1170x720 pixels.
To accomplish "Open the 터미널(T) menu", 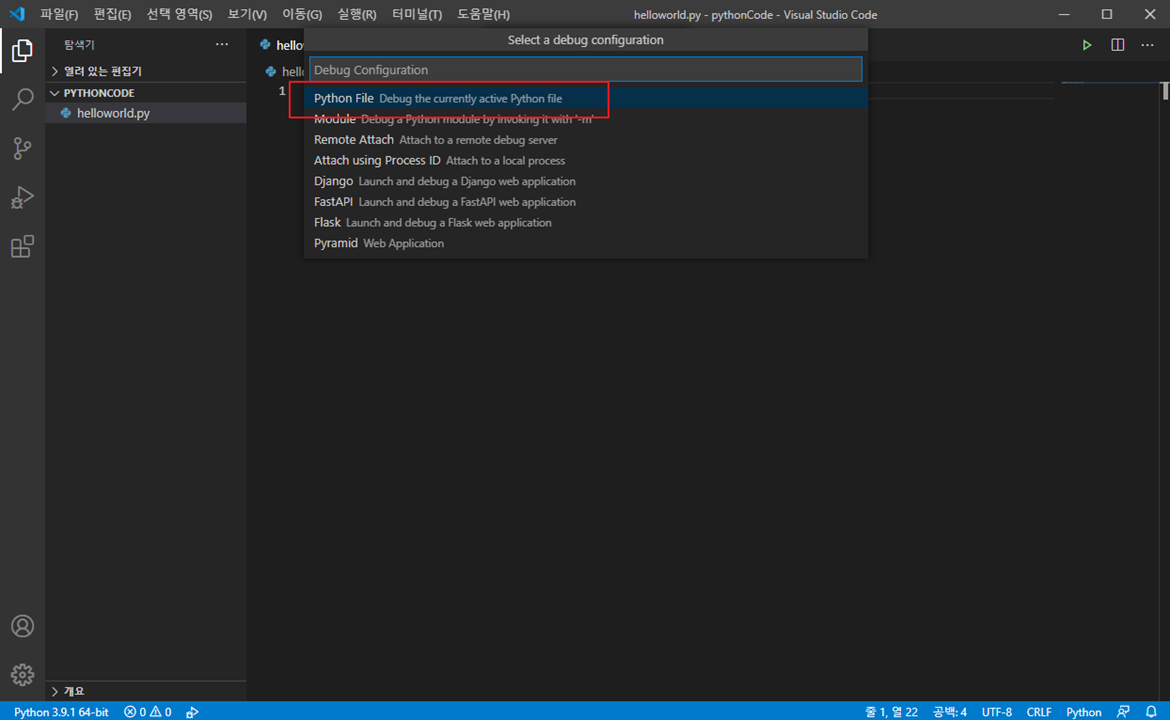I will (417, 14).
